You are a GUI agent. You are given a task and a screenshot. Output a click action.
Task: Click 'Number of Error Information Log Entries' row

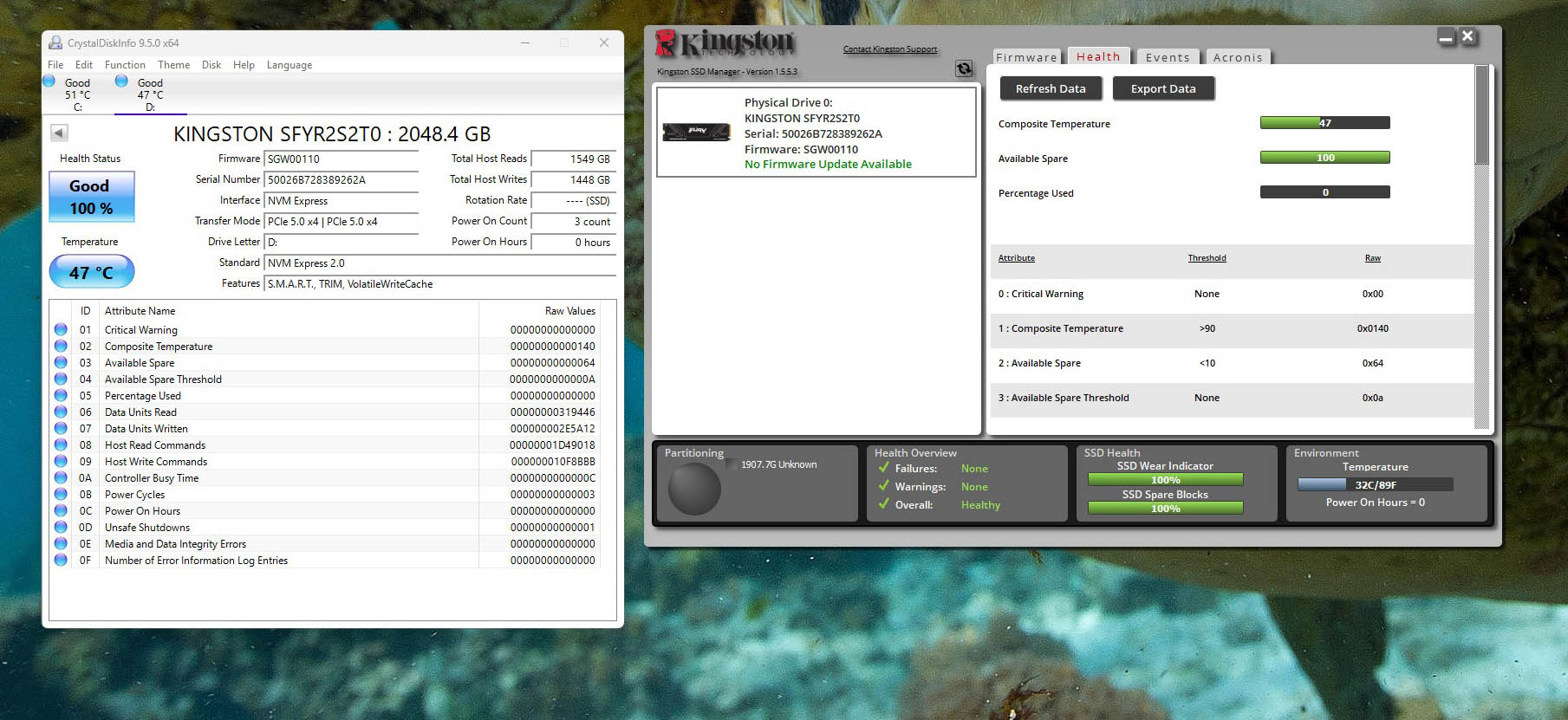coord(325,561)
